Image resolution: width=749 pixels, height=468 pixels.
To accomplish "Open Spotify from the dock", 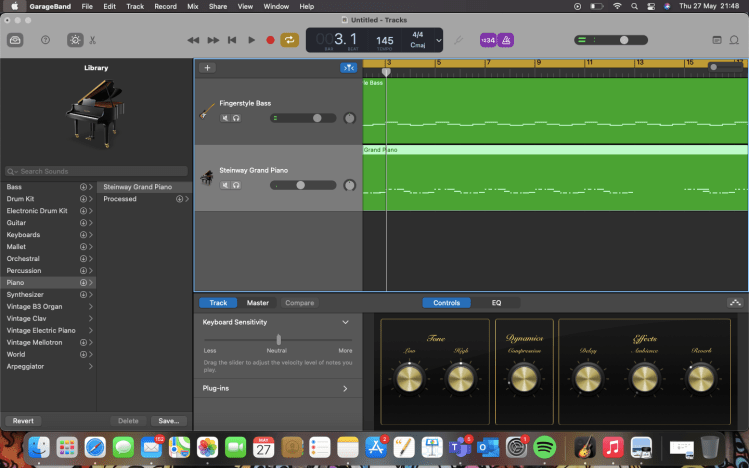I will coord(545,446).
